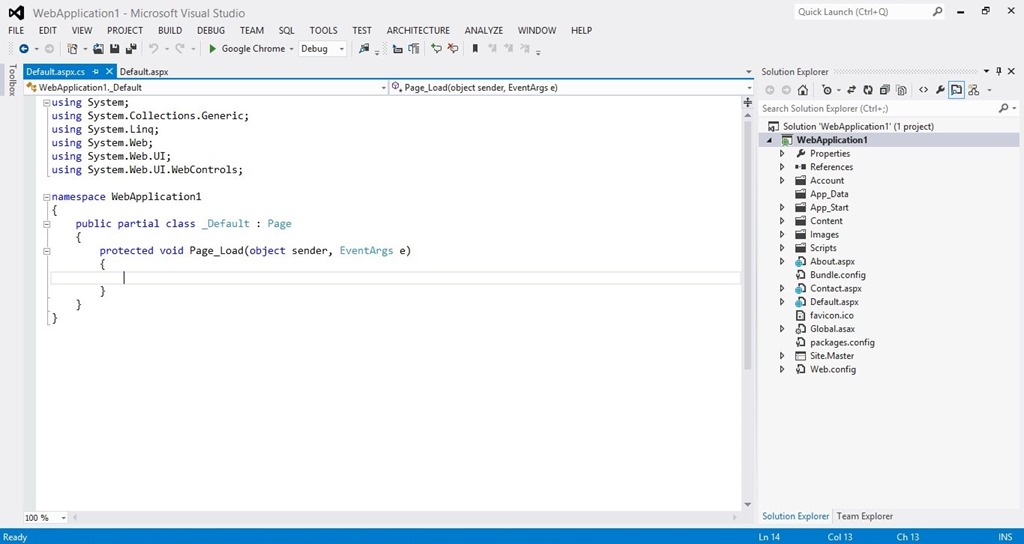
Task: Open the collapsed Toolbox side panel
Action: coord(12,80)
